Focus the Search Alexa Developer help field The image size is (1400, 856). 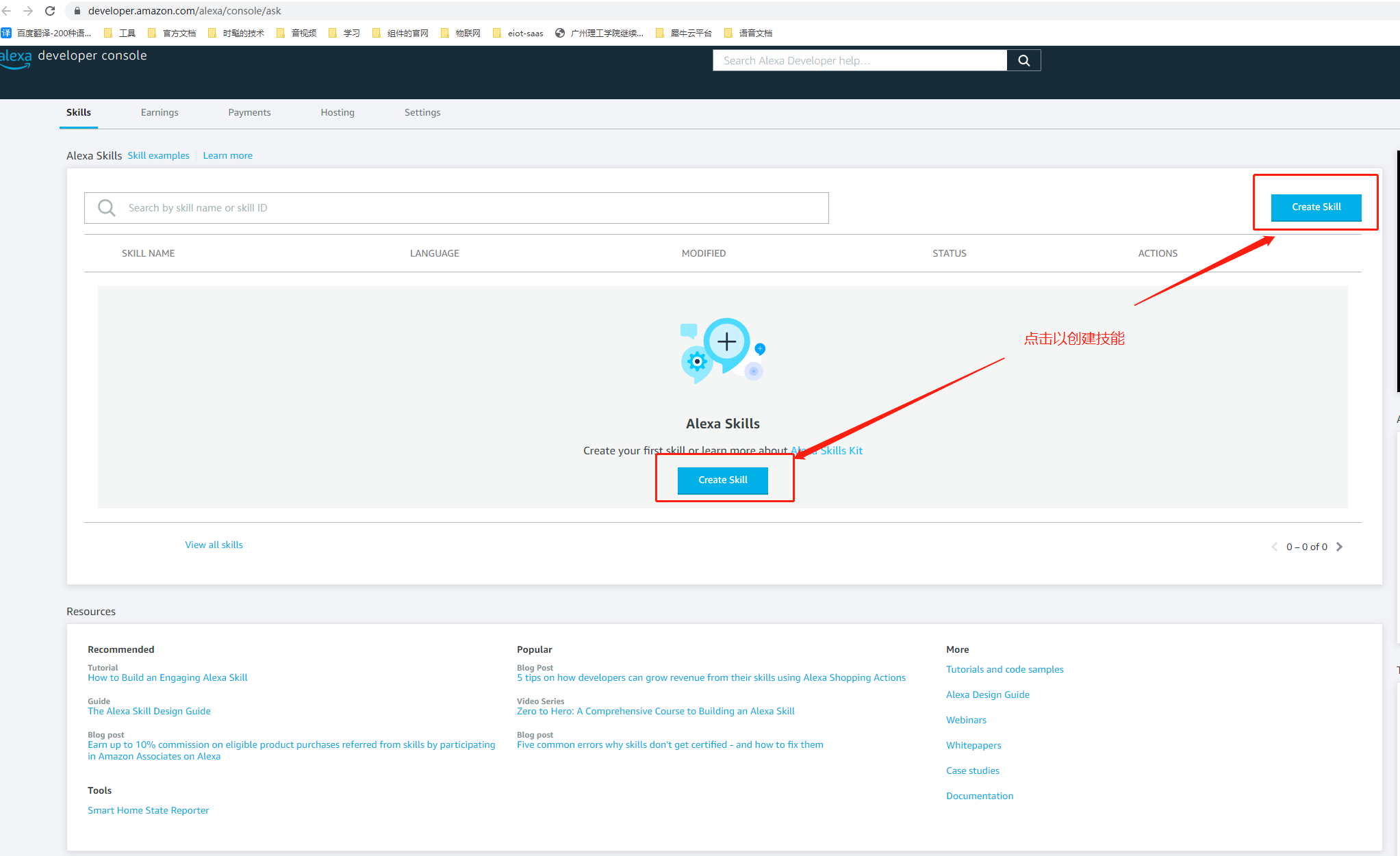(860, 60)
